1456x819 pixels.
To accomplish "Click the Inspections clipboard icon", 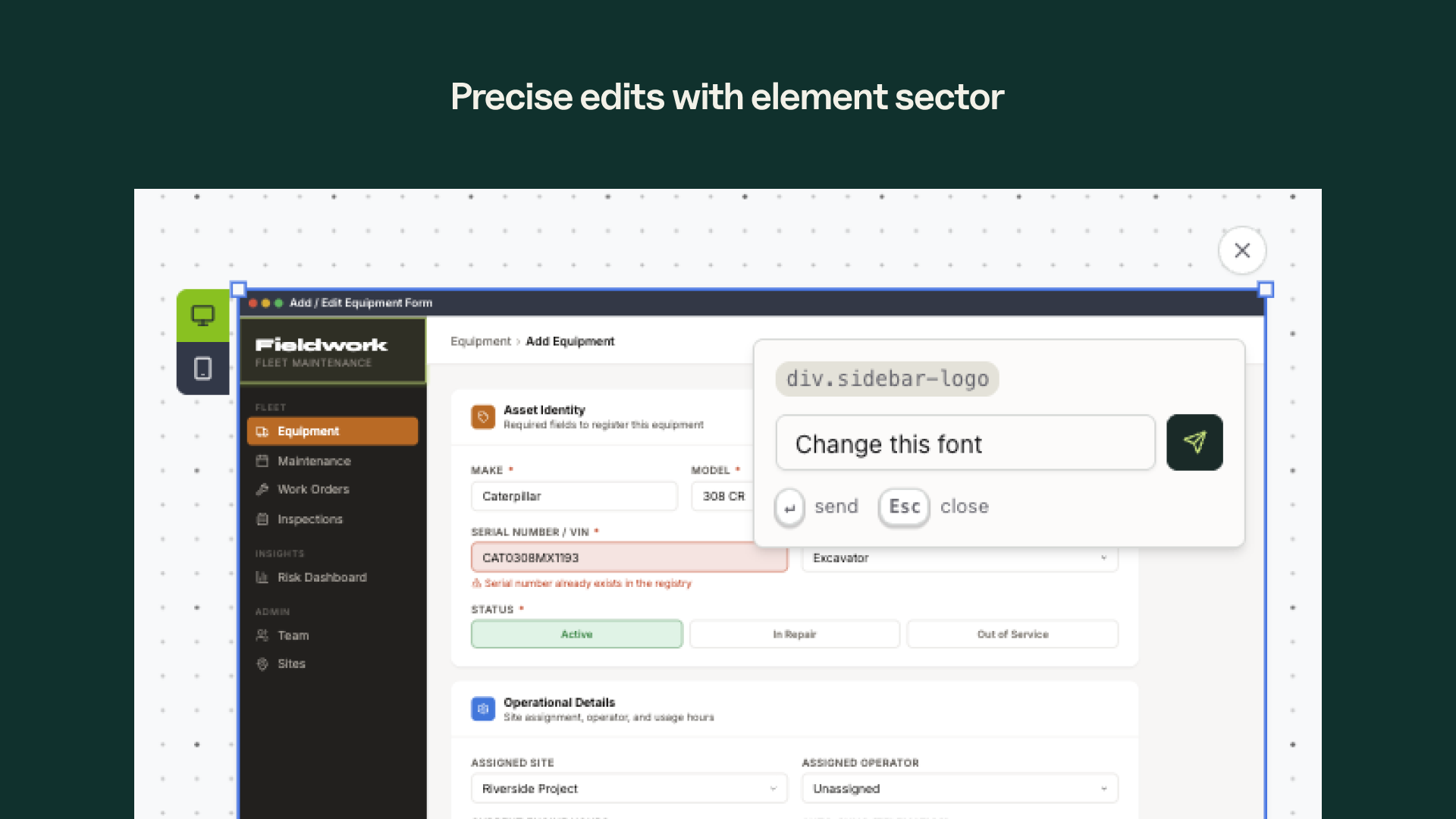I will (262, 519).
